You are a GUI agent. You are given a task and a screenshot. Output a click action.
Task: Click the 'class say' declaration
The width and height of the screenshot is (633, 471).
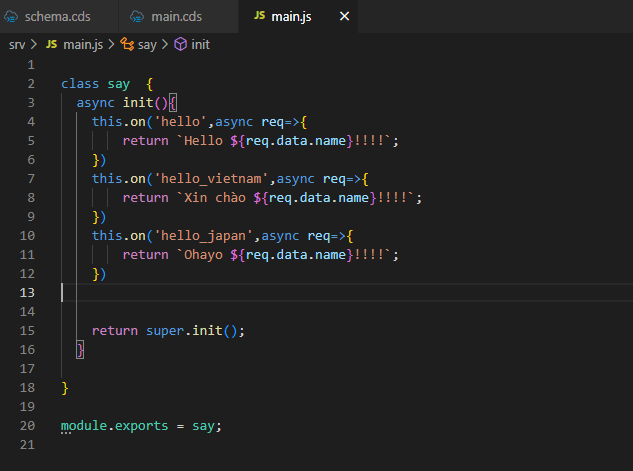[95, 83]
